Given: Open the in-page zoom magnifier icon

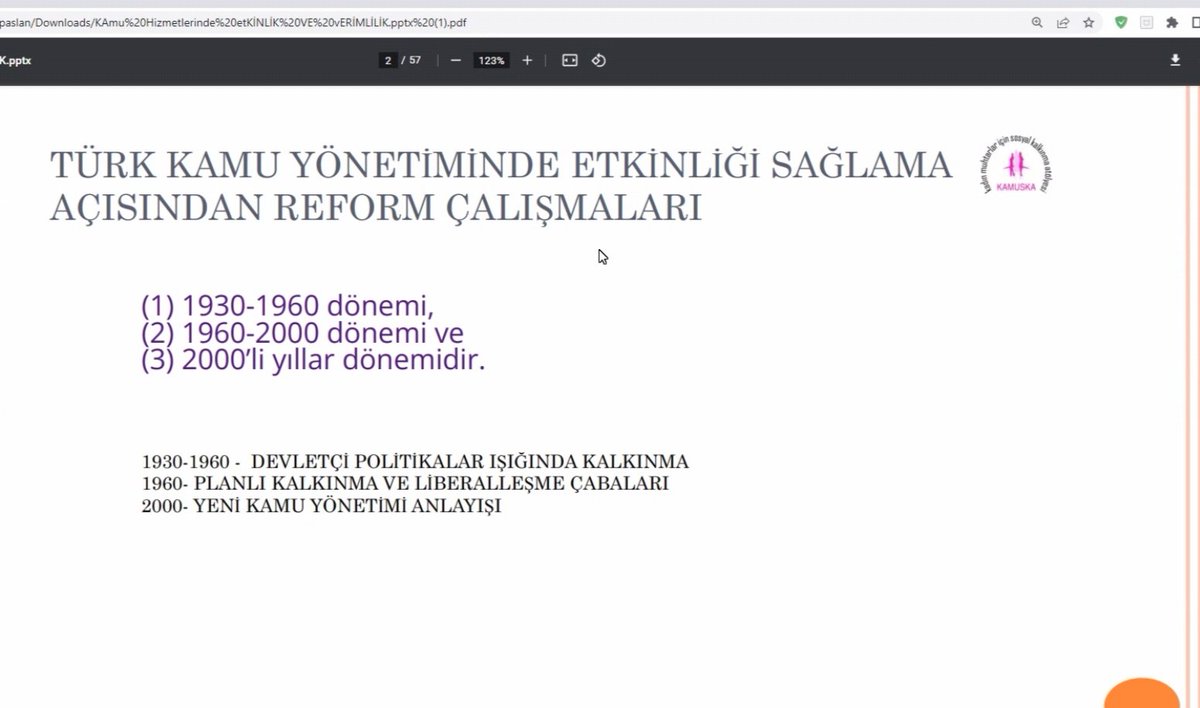Looking at the screenshot, I should [1037, 20].
